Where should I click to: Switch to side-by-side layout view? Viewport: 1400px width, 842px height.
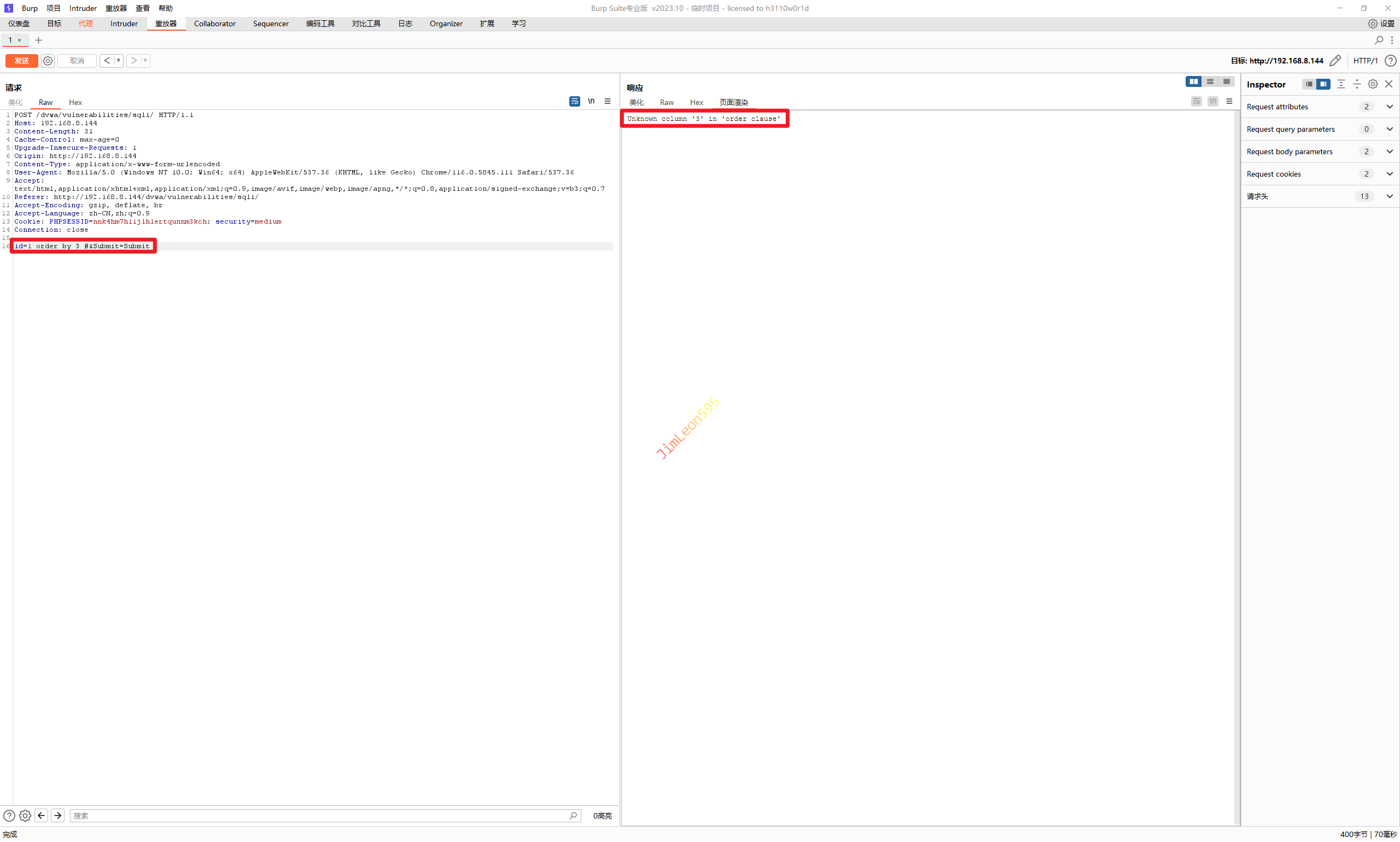[x=1193, y=81]
